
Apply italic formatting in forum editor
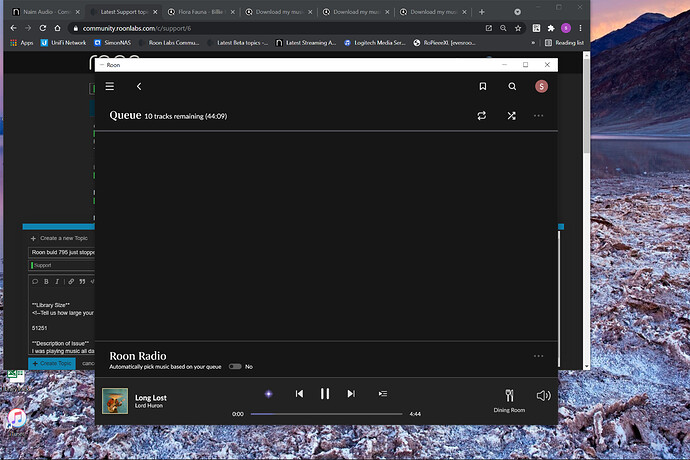click(57, 282)
